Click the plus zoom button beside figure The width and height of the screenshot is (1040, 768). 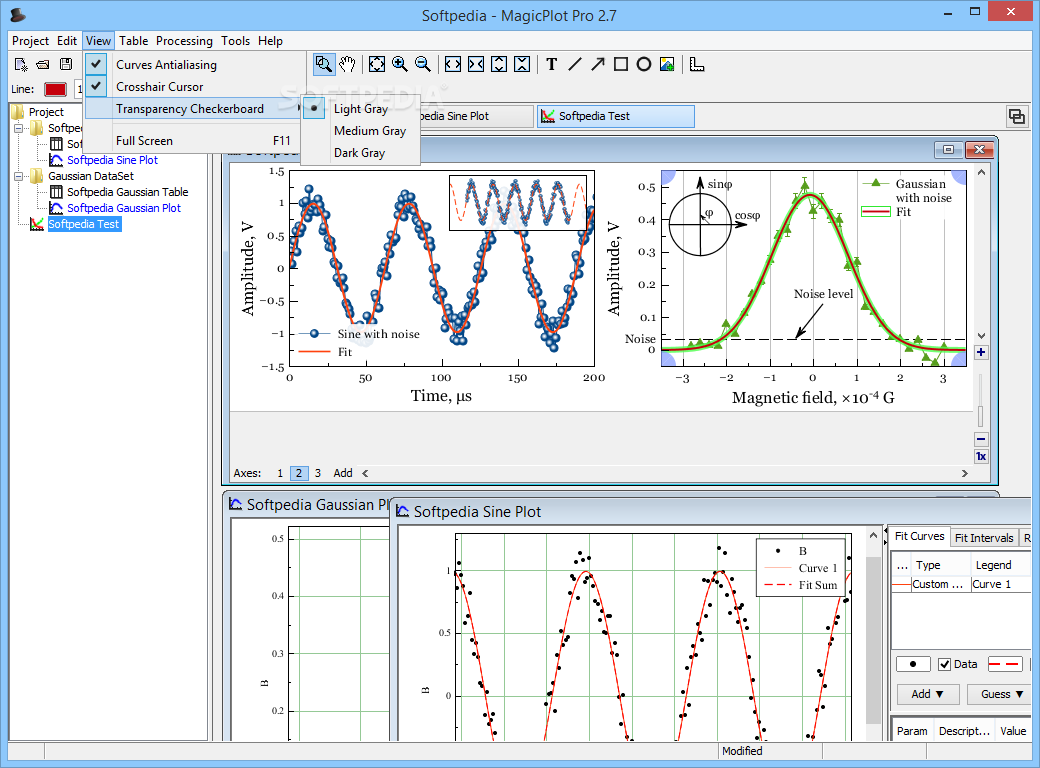pos(981,352)
